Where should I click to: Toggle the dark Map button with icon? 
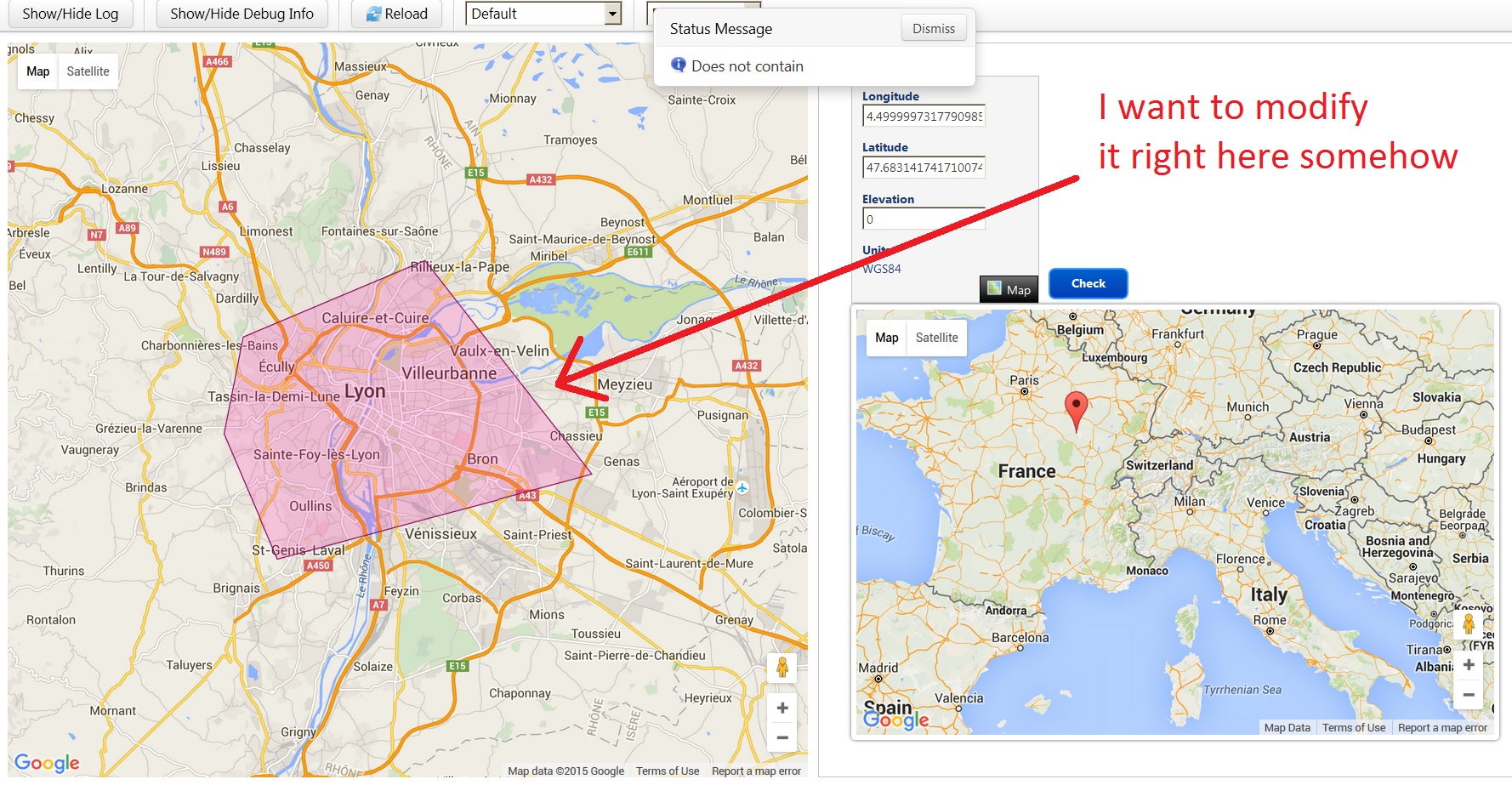point(1009,289)
